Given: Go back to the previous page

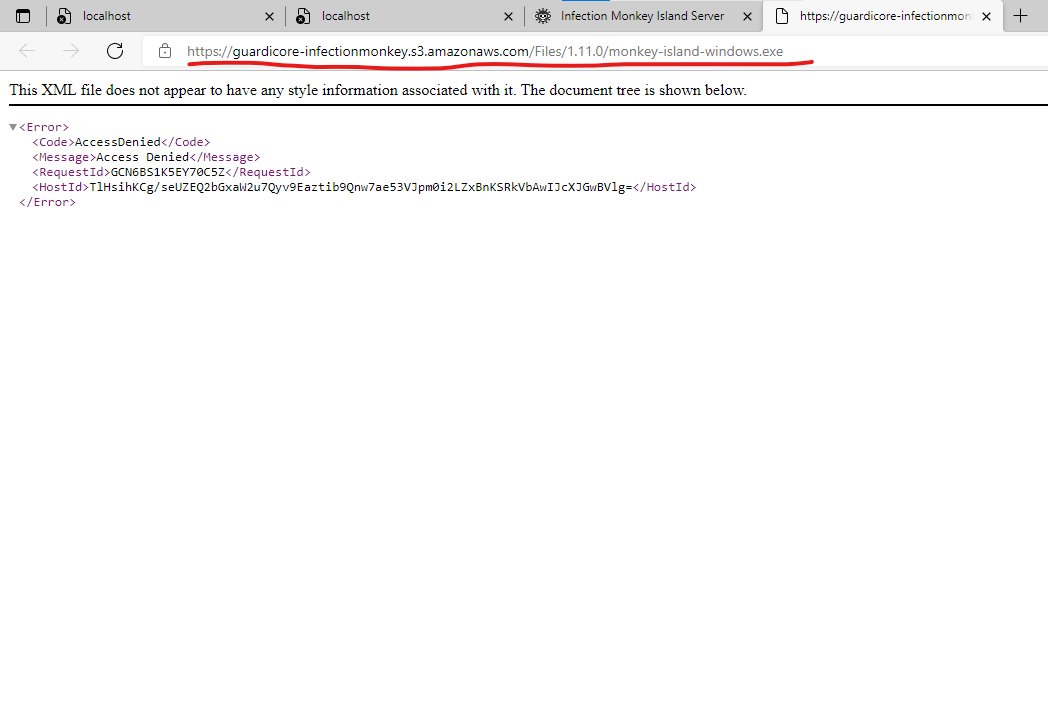Looking at the screenshot, I should point(27,51).
